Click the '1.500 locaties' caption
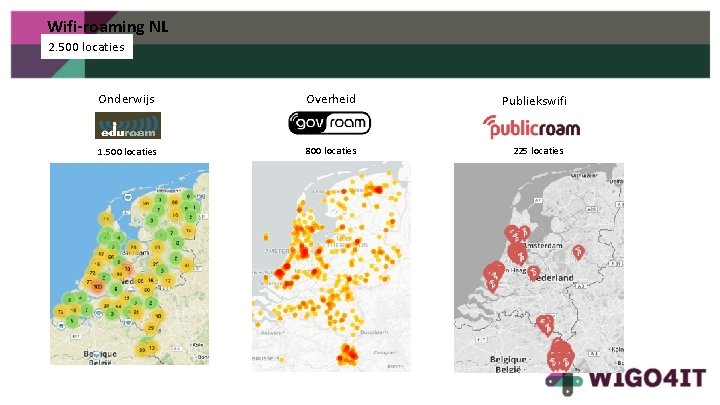Screen dimensions: 720x405 coord(127,152)
